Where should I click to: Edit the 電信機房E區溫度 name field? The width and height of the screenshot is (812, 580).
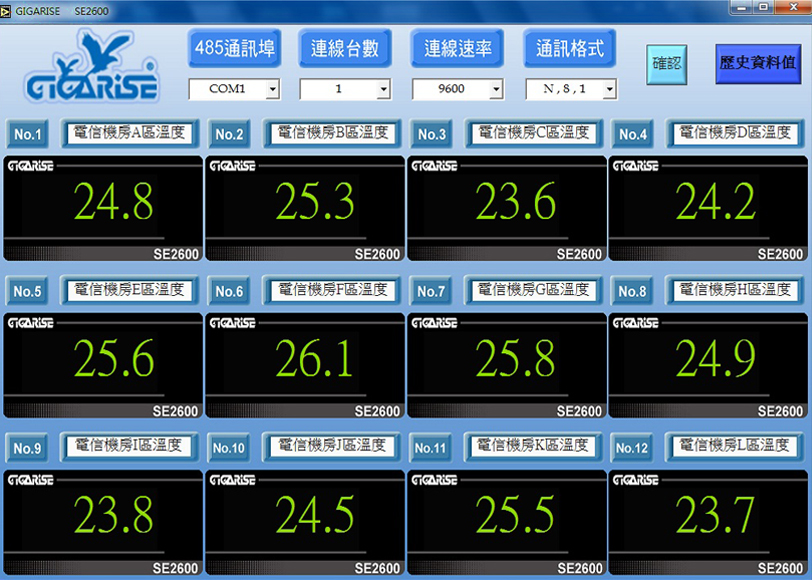point(129,290)
